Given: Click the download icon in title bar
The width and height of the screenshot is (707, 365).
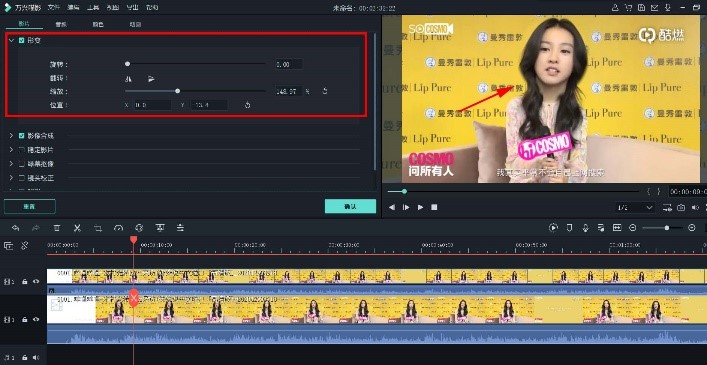Looking at the screenshot, I should [667, 8].
